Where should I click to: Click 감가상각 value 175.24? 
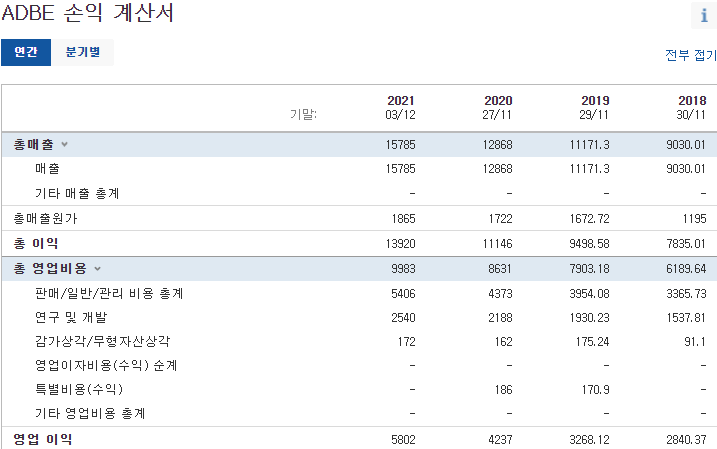(593, 342)
